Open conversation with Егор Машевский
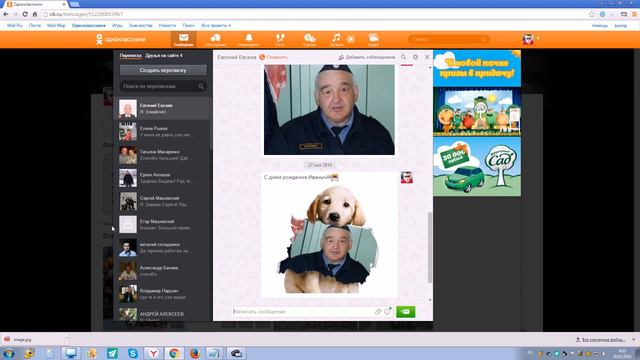Image resolution: width=640 pixels, height=360 pixels. pos(162,224)
